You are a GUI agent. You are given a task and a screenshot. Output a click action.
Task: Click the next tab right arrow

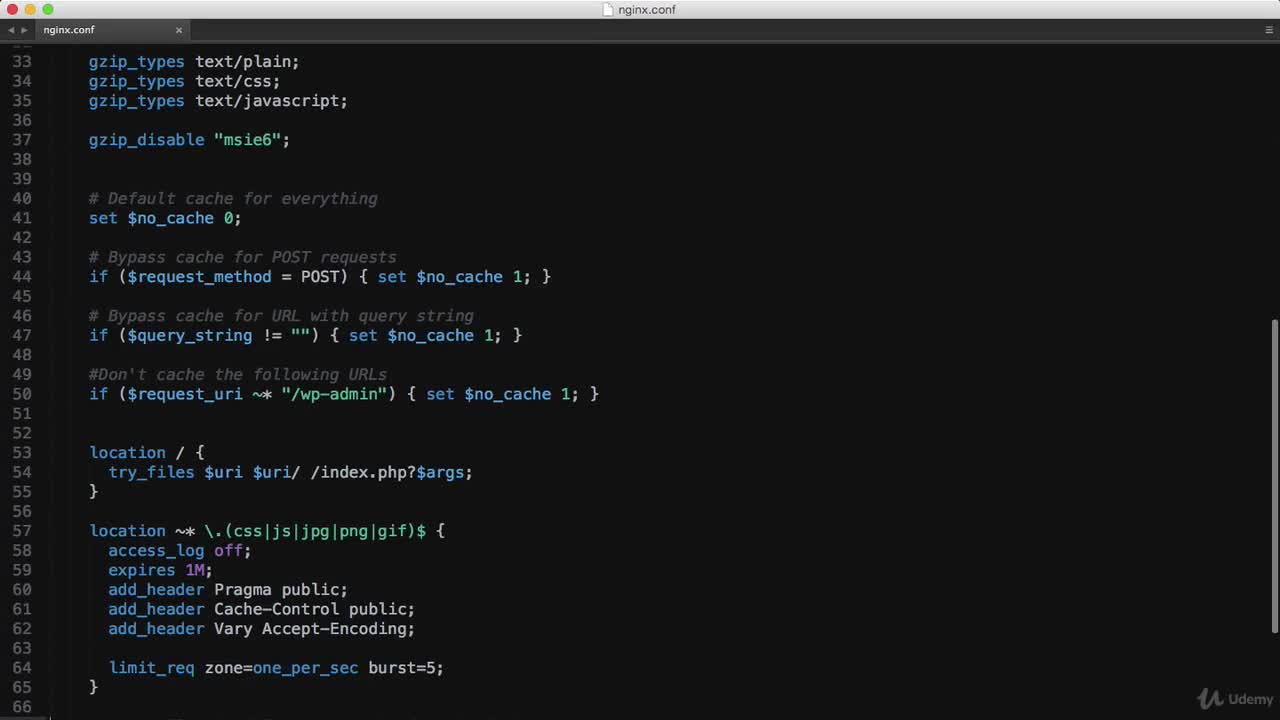tap(24, 30)
